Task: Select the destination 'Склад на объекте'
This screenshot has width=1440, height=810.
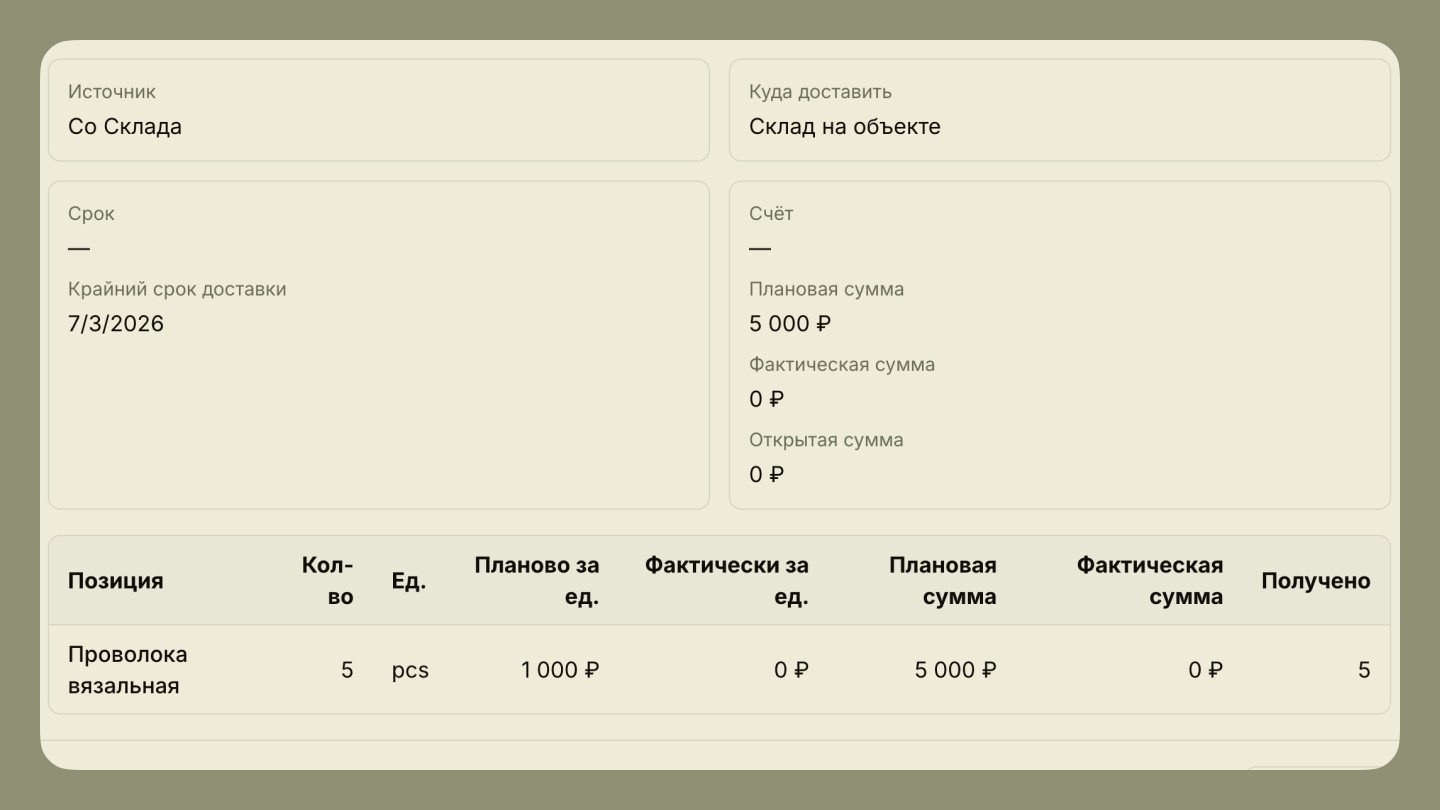Action: 845,127
